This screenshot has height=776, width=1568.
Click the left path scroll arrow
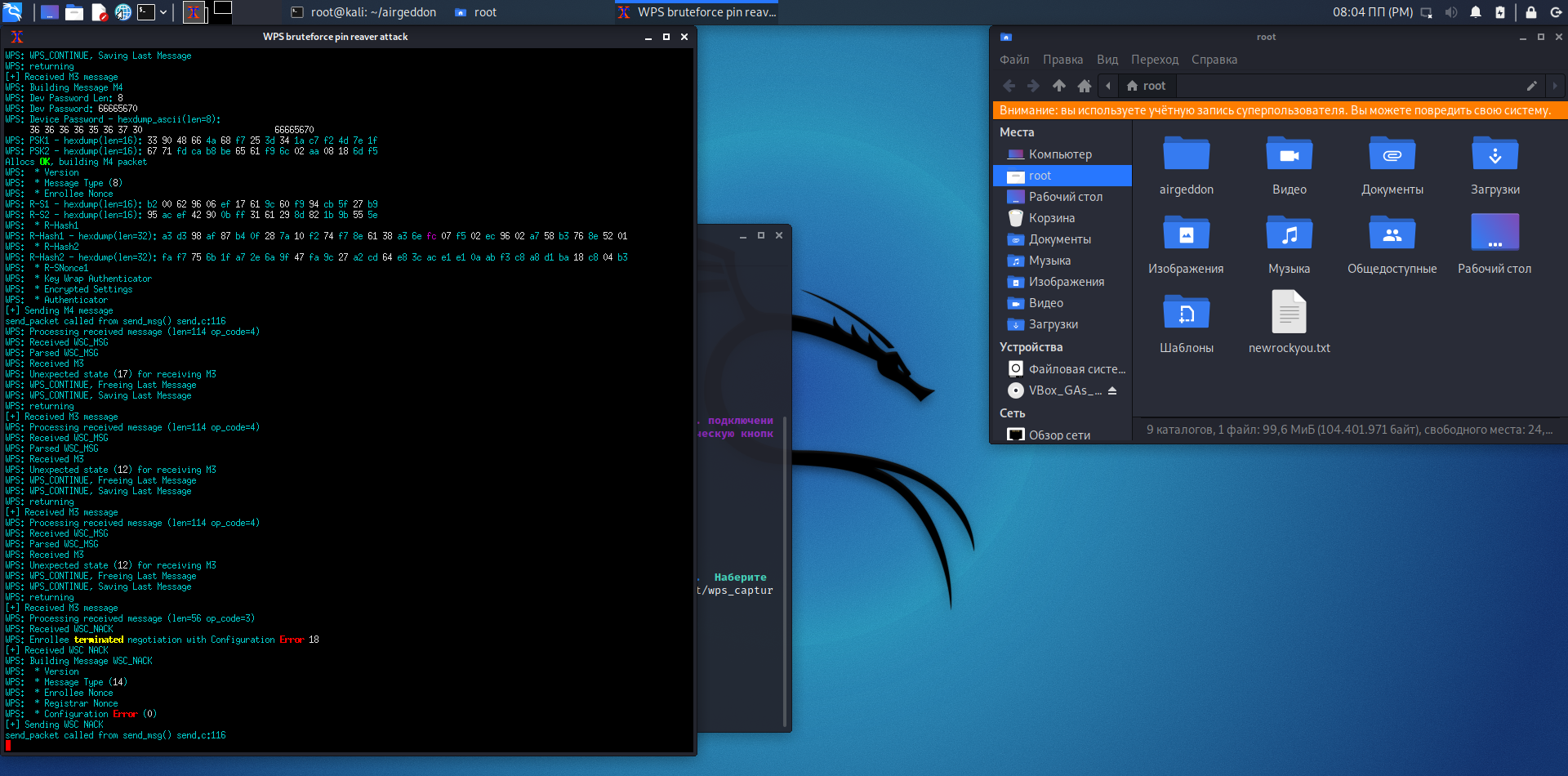[x=1108, y=86]
